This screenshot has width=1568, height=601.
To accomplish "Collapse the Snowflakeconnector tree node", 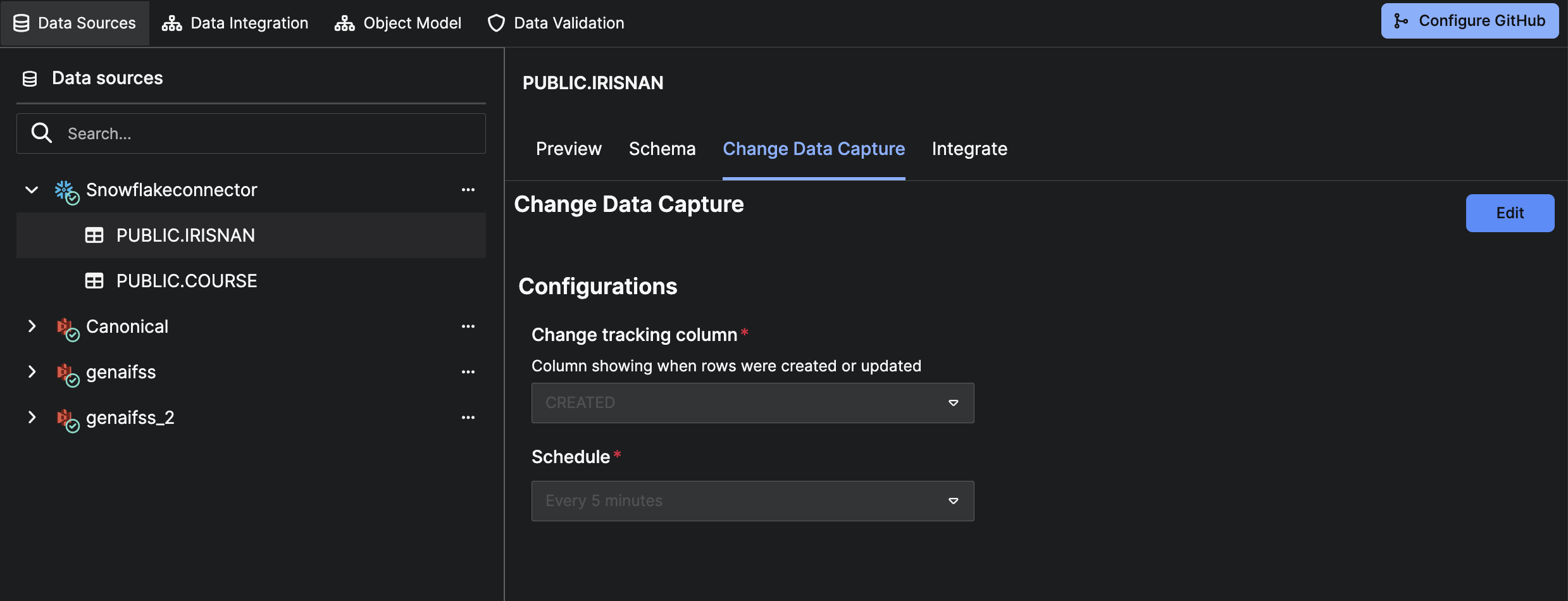I will [x=32, y=190].
